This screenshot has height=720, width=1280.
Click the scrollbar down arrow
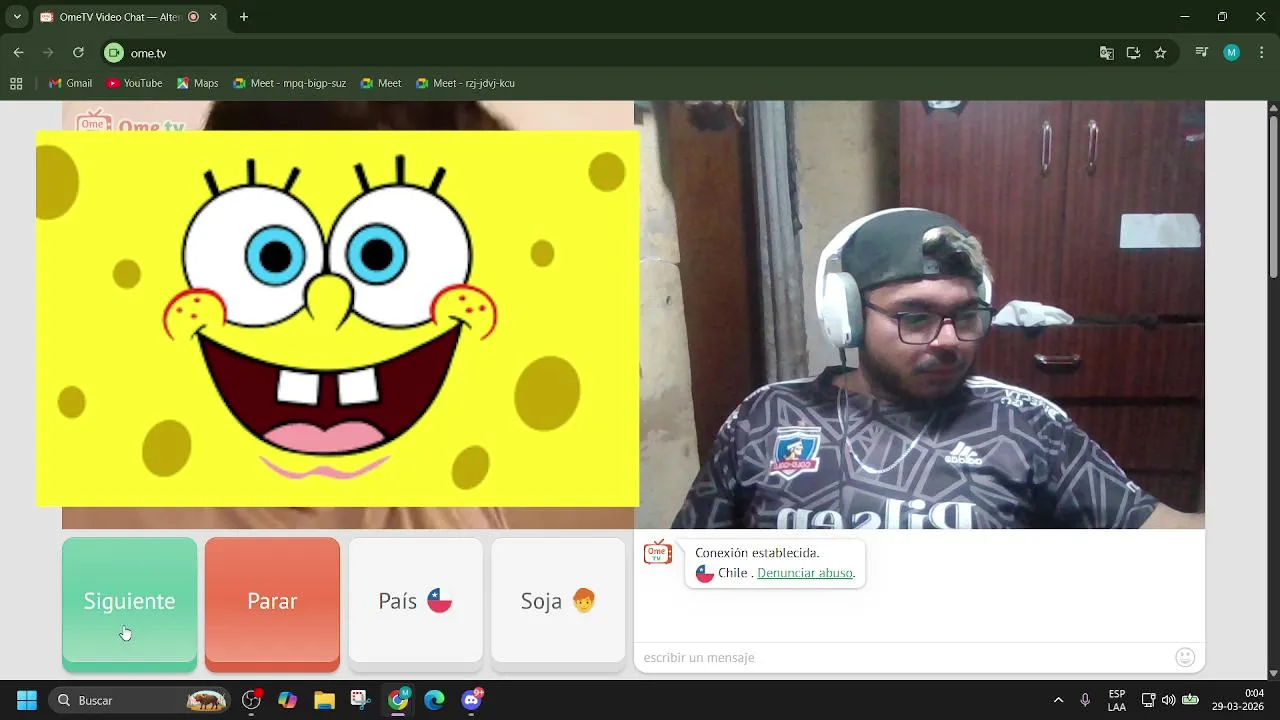1273,673
